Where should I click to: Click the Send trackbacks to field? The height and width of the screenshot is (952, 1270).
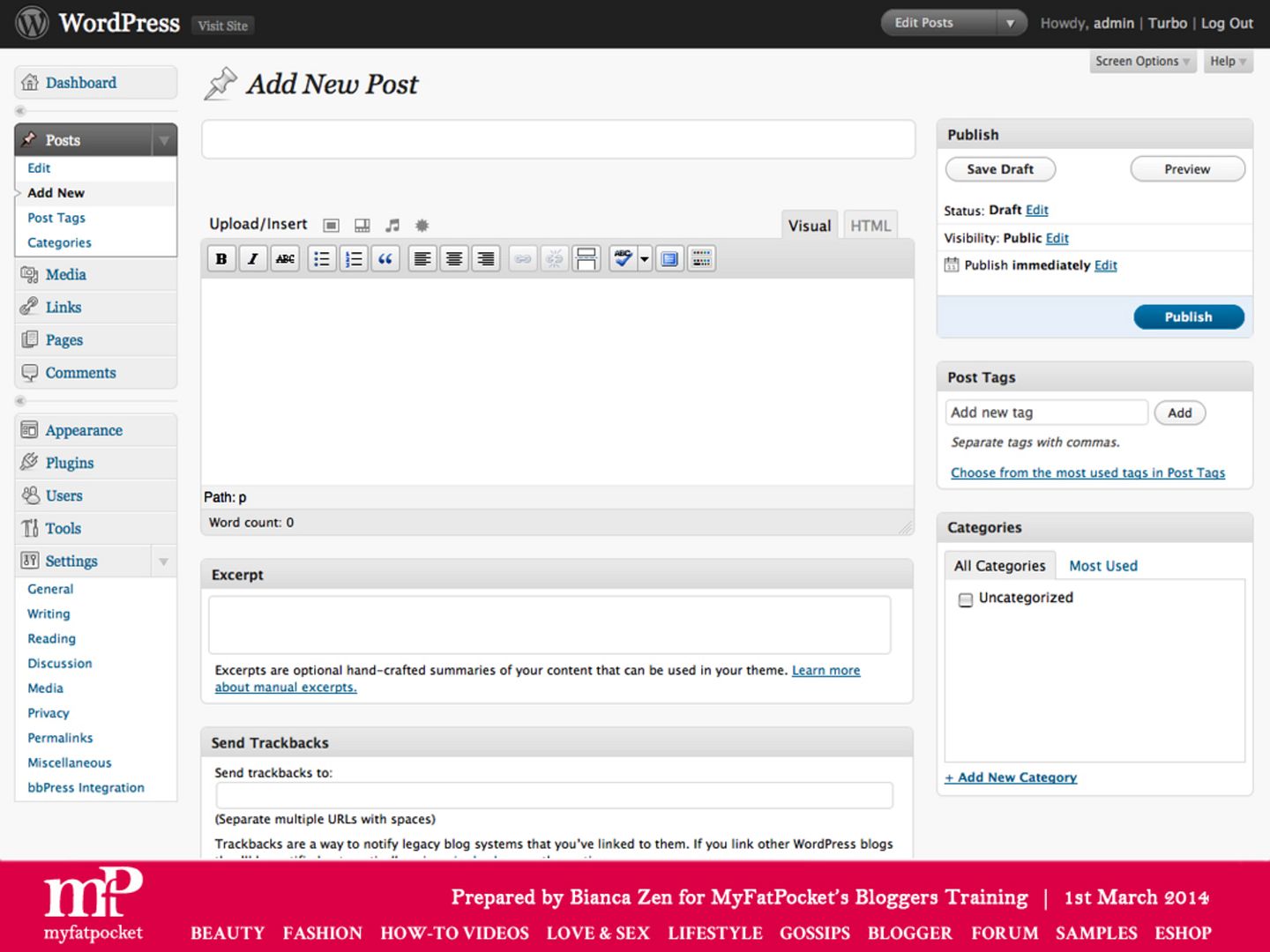[555, 796]
